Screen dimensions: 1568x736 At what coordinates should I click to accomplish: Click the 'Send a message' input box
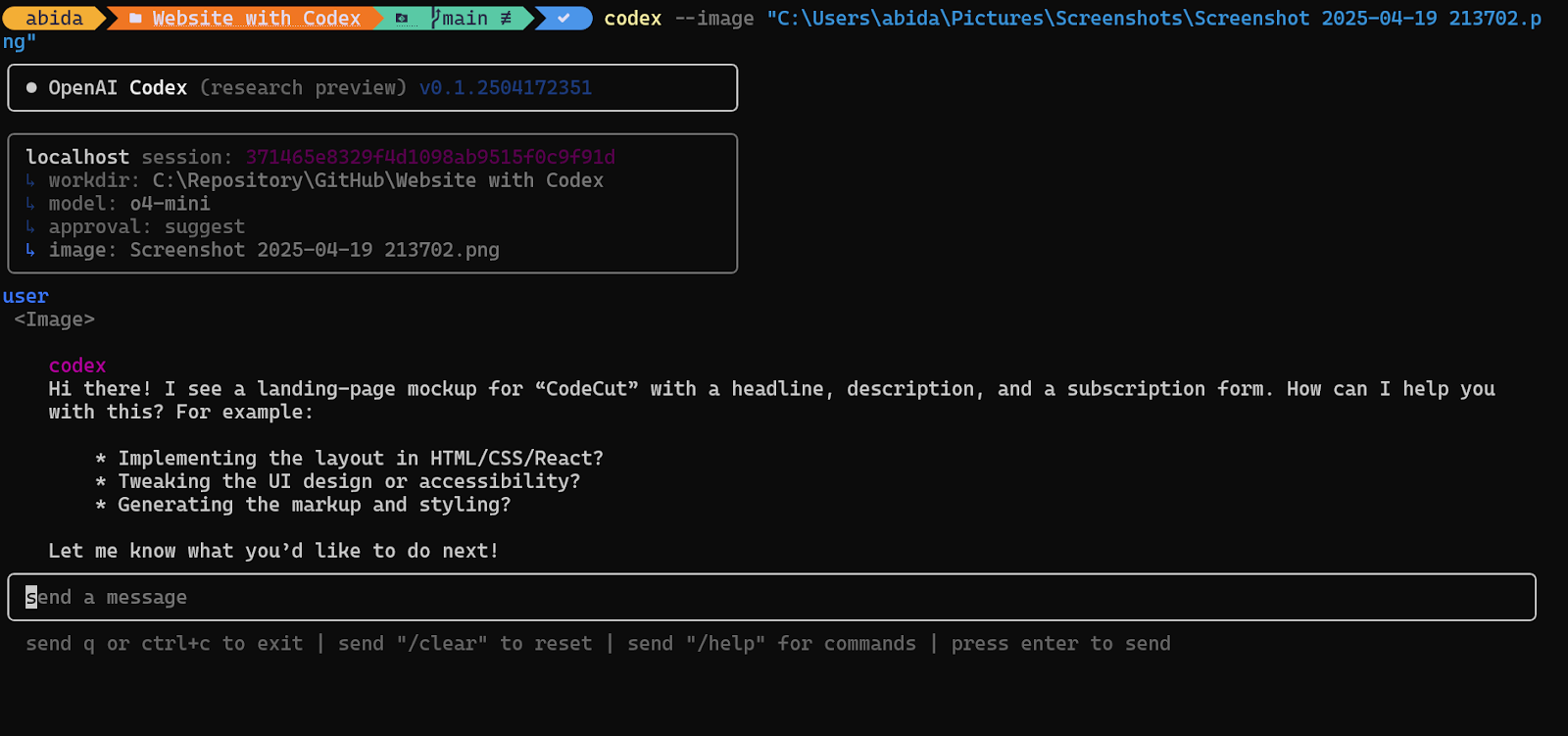tap(771, 597)
